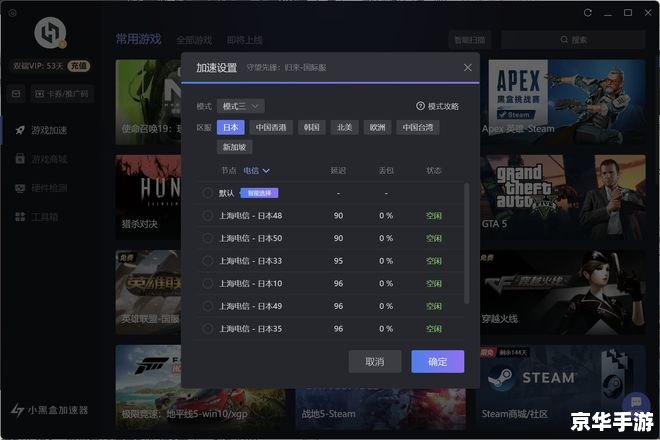Click the question mark icon beside 模式攻略

point(420,106)
